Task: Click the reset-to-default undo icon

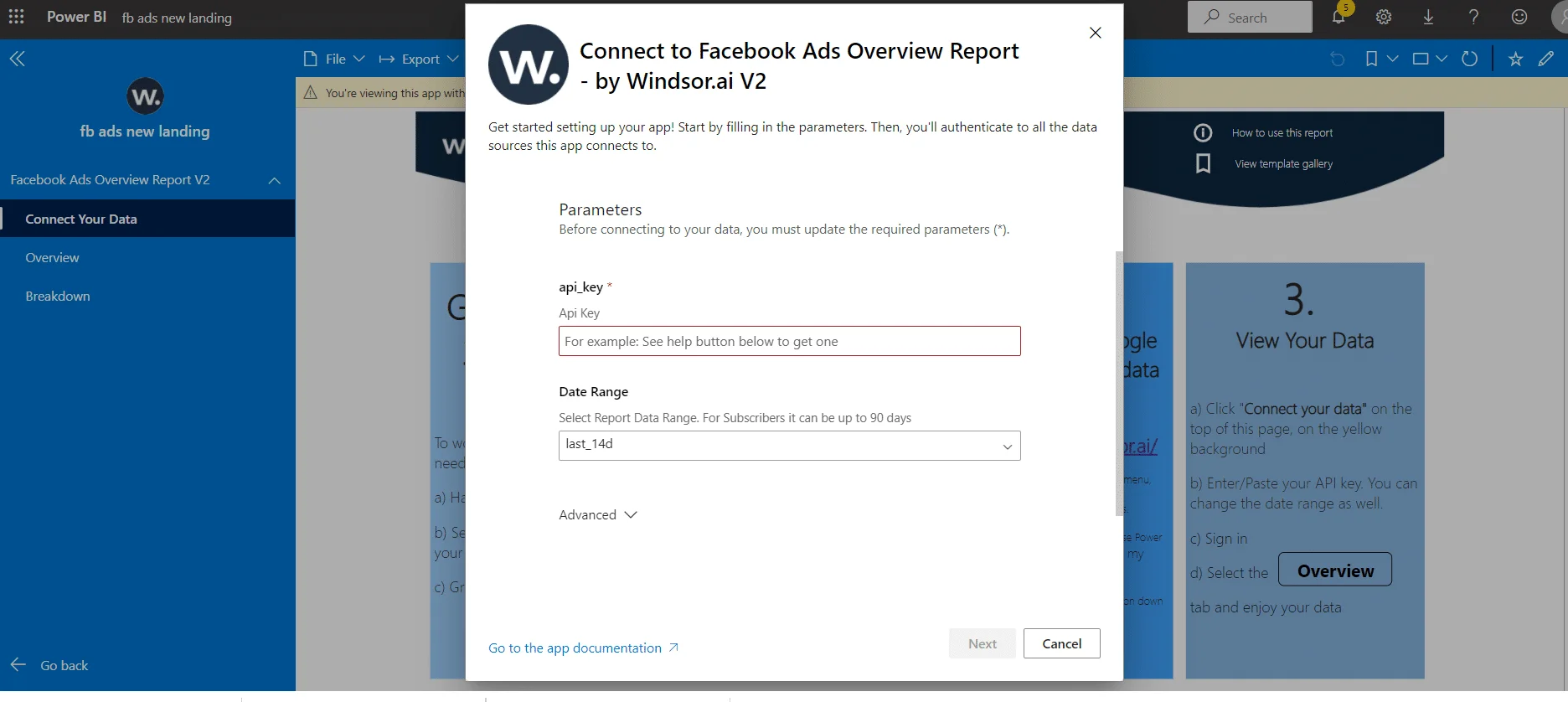Action: (1338, 59)
